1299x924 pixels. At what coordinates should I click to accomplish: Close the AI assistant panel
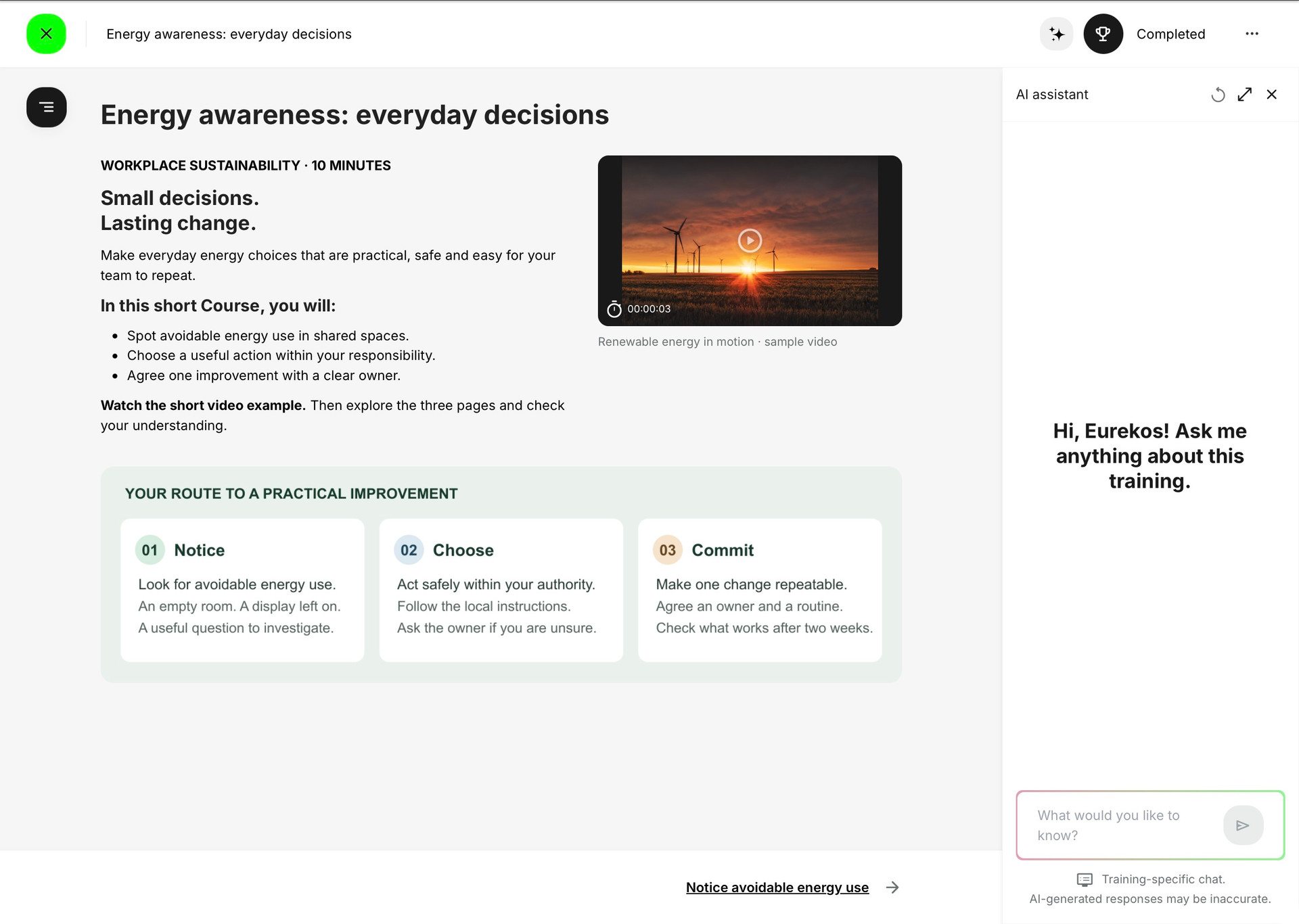(x=1271, y=95)
